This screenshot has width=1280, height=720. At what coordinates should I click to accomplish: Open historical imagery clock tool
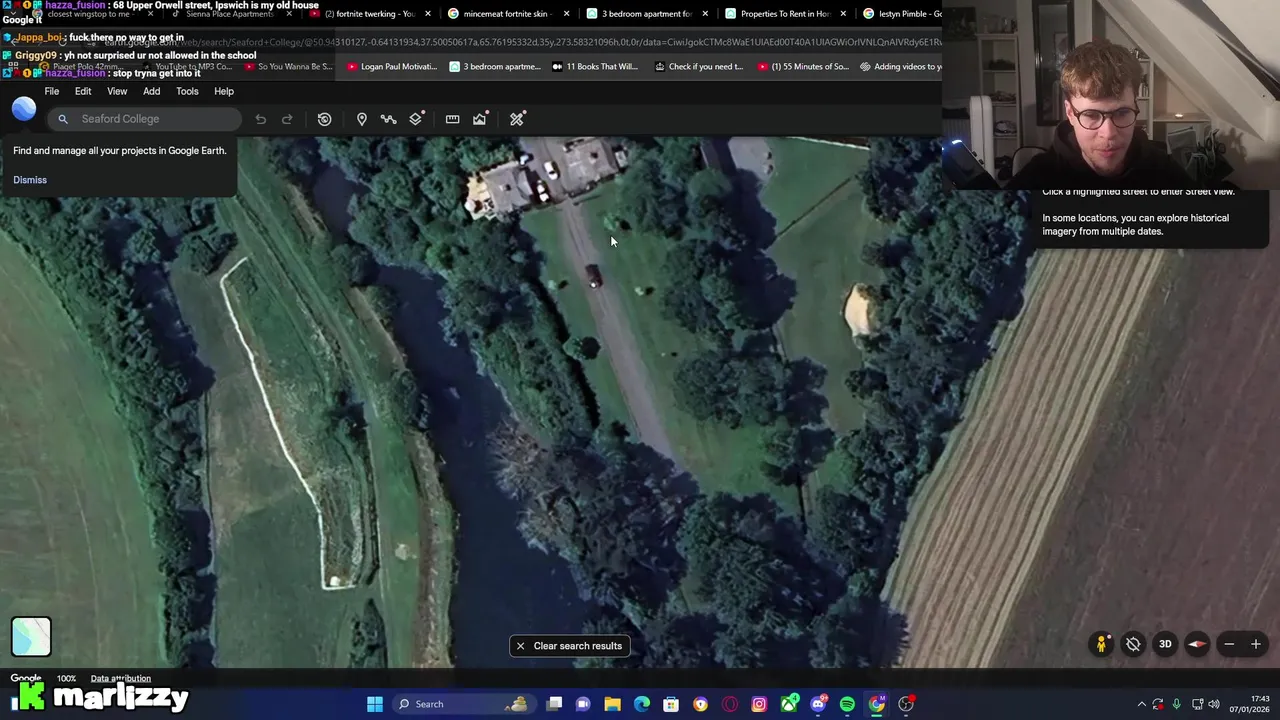point(324,119)
